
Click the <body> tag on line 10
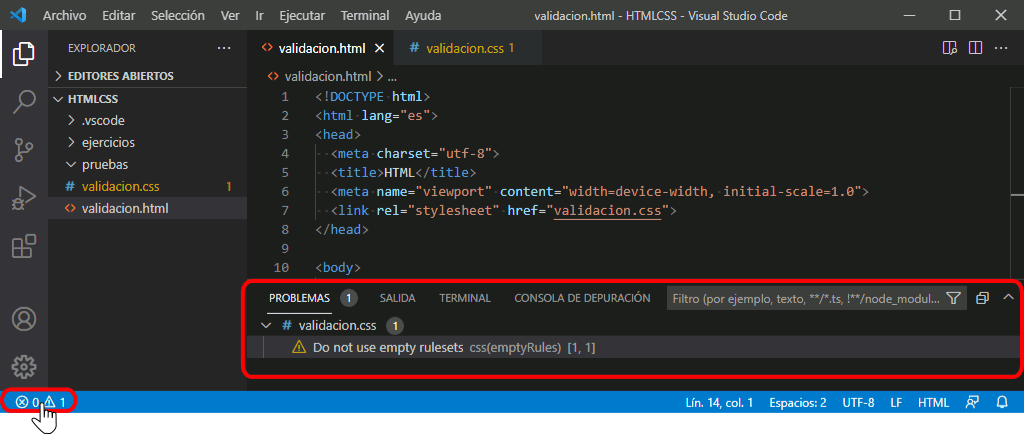(338, 268)
